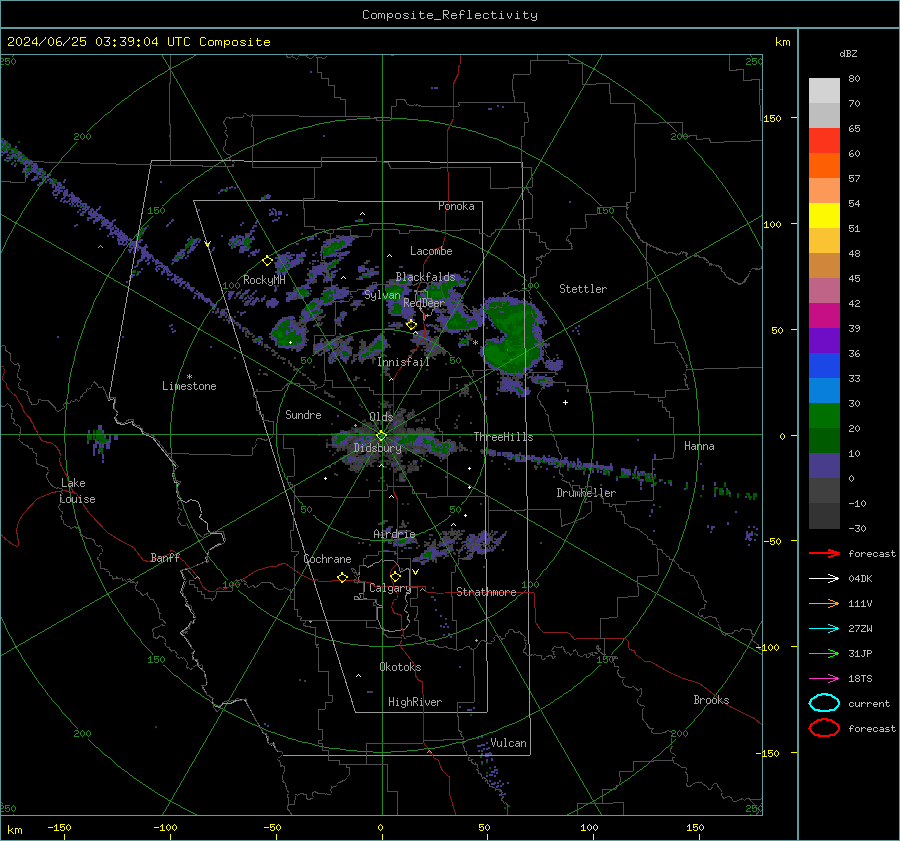Click the Innisfail city label
This screenshot has height=841, width=900.
tap(404, 362)
